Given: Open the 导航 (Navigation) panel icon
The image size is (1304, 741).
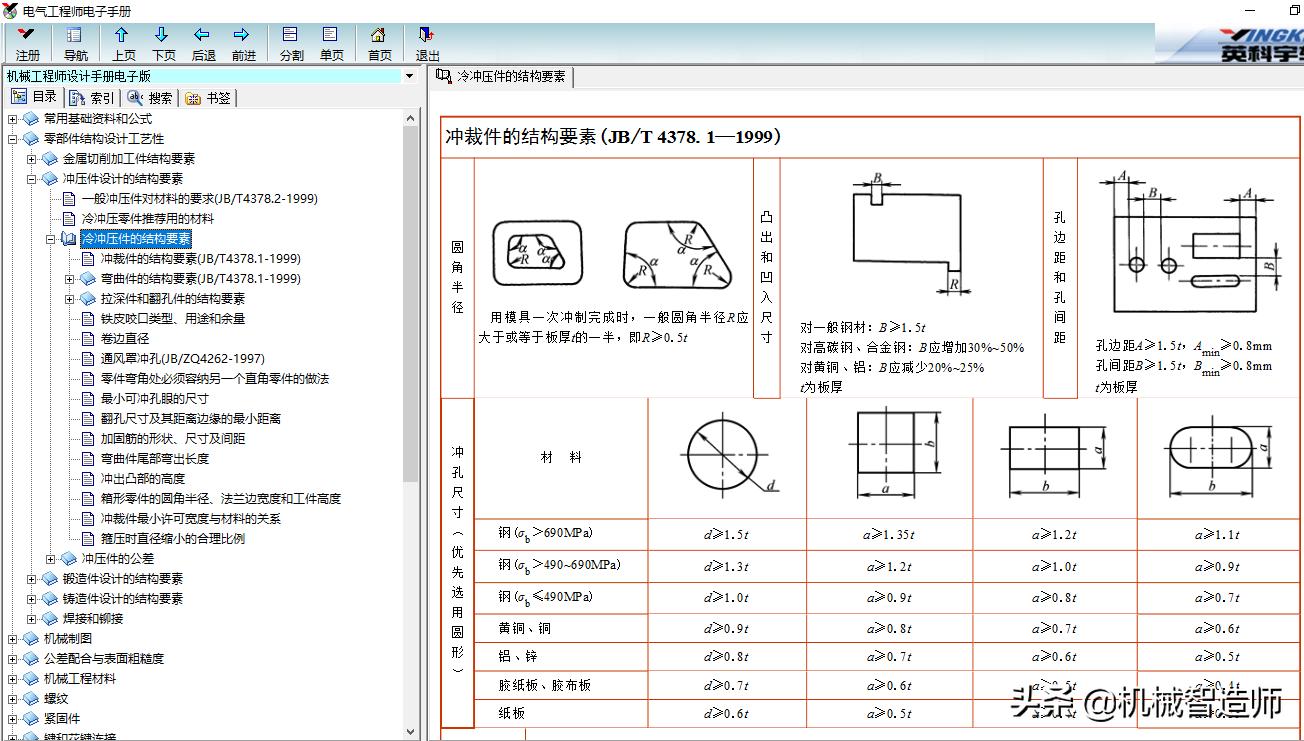Looking at the screenshot, I should pos(72,37).
